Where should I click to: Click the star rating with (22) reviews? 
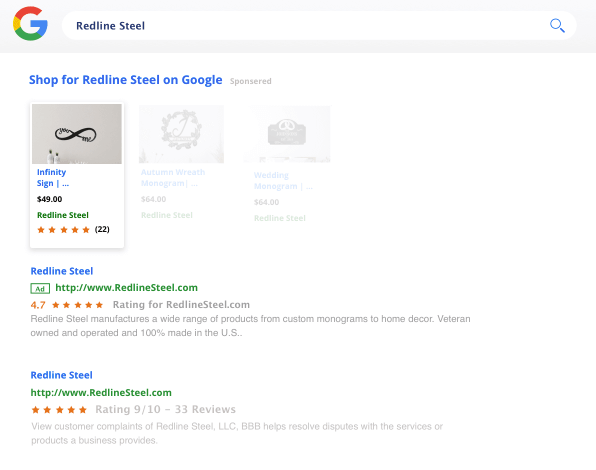[73, 229]
